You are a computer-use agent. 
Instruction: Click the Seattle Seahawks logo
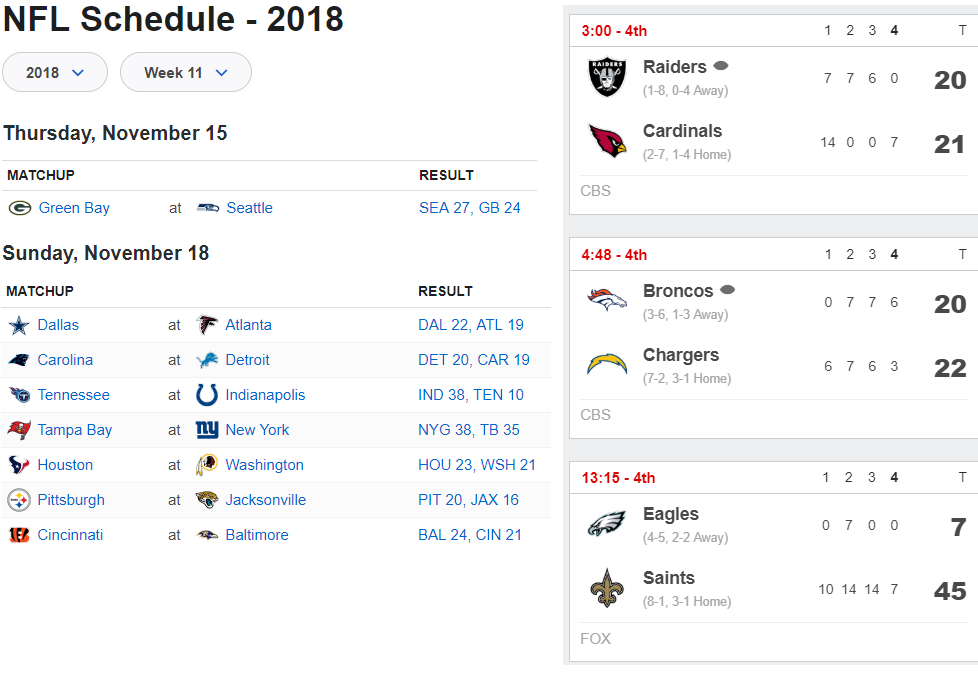(208, 208)
